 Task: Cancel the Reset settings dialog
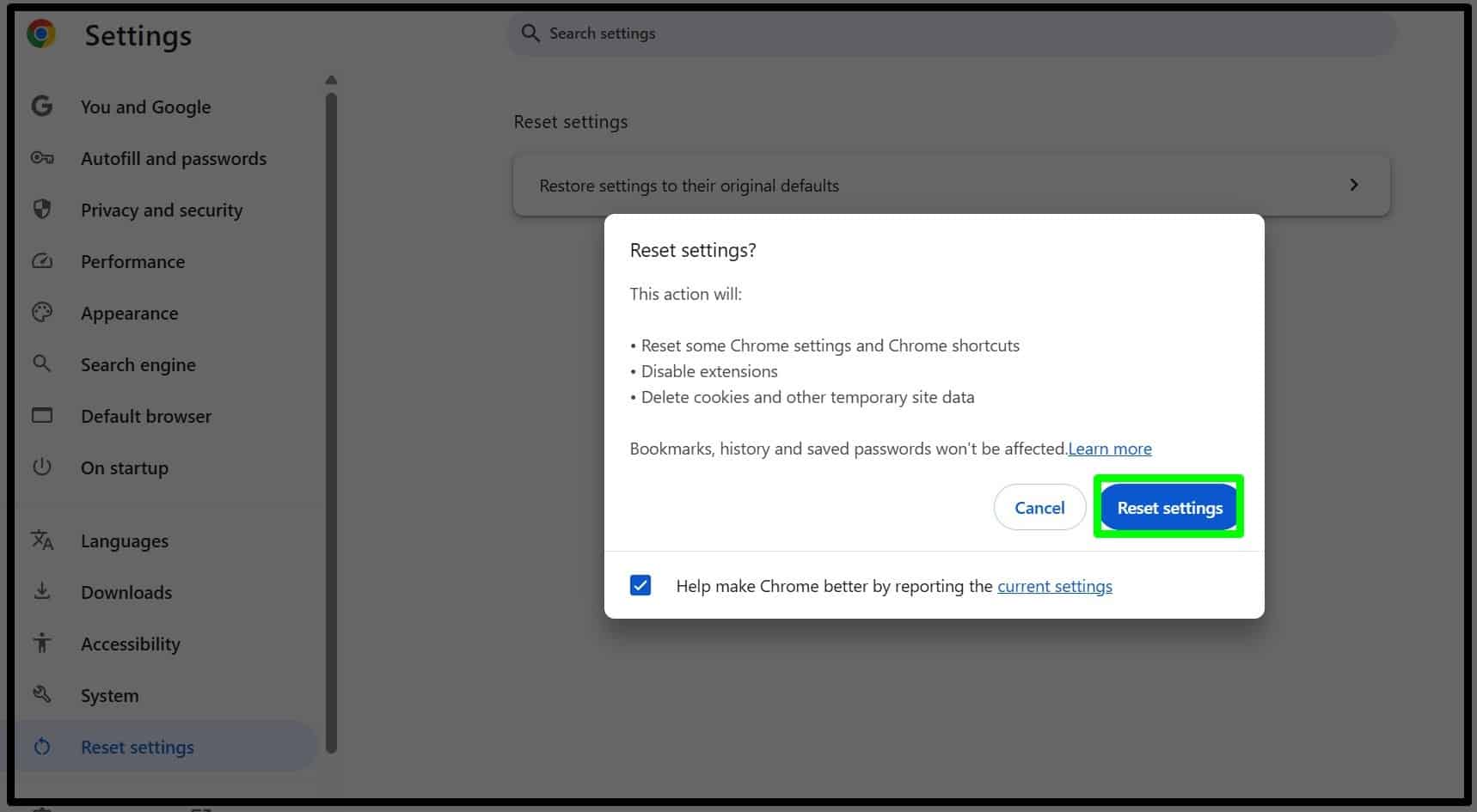click(1039, 507)
